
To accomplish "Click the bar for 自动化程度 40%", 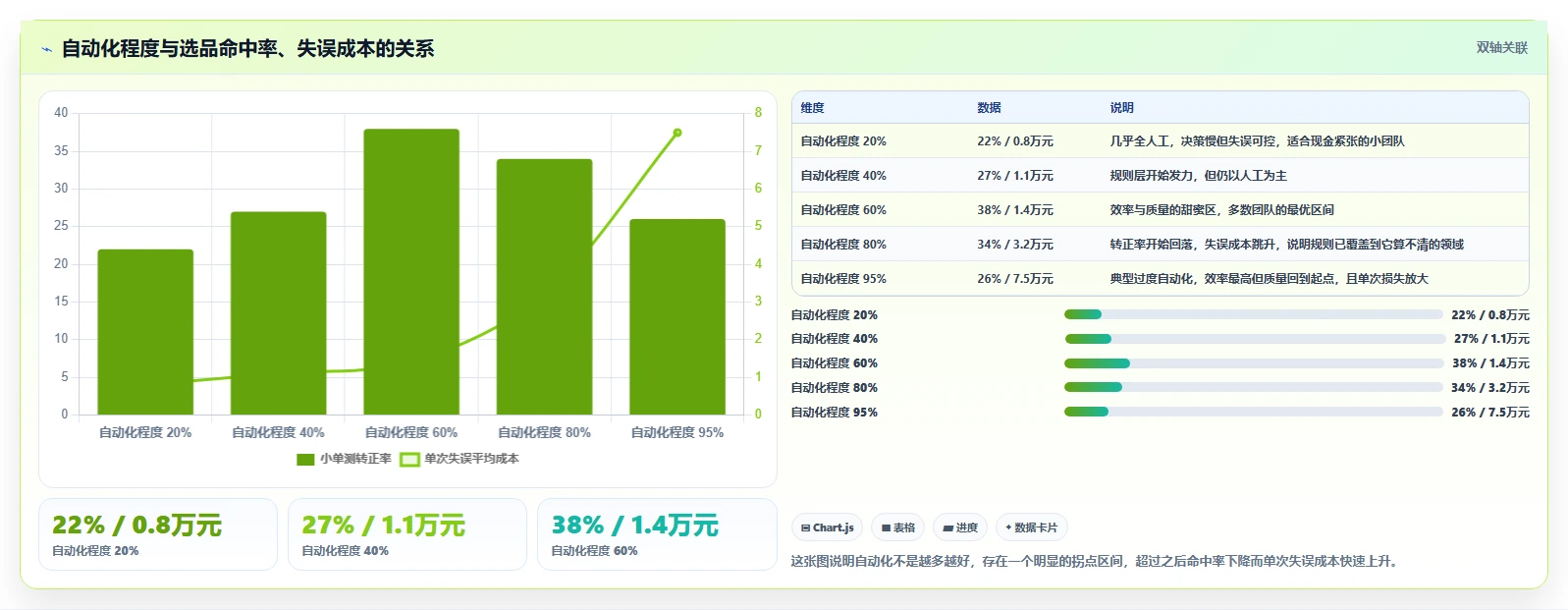I will click(278, 313).
